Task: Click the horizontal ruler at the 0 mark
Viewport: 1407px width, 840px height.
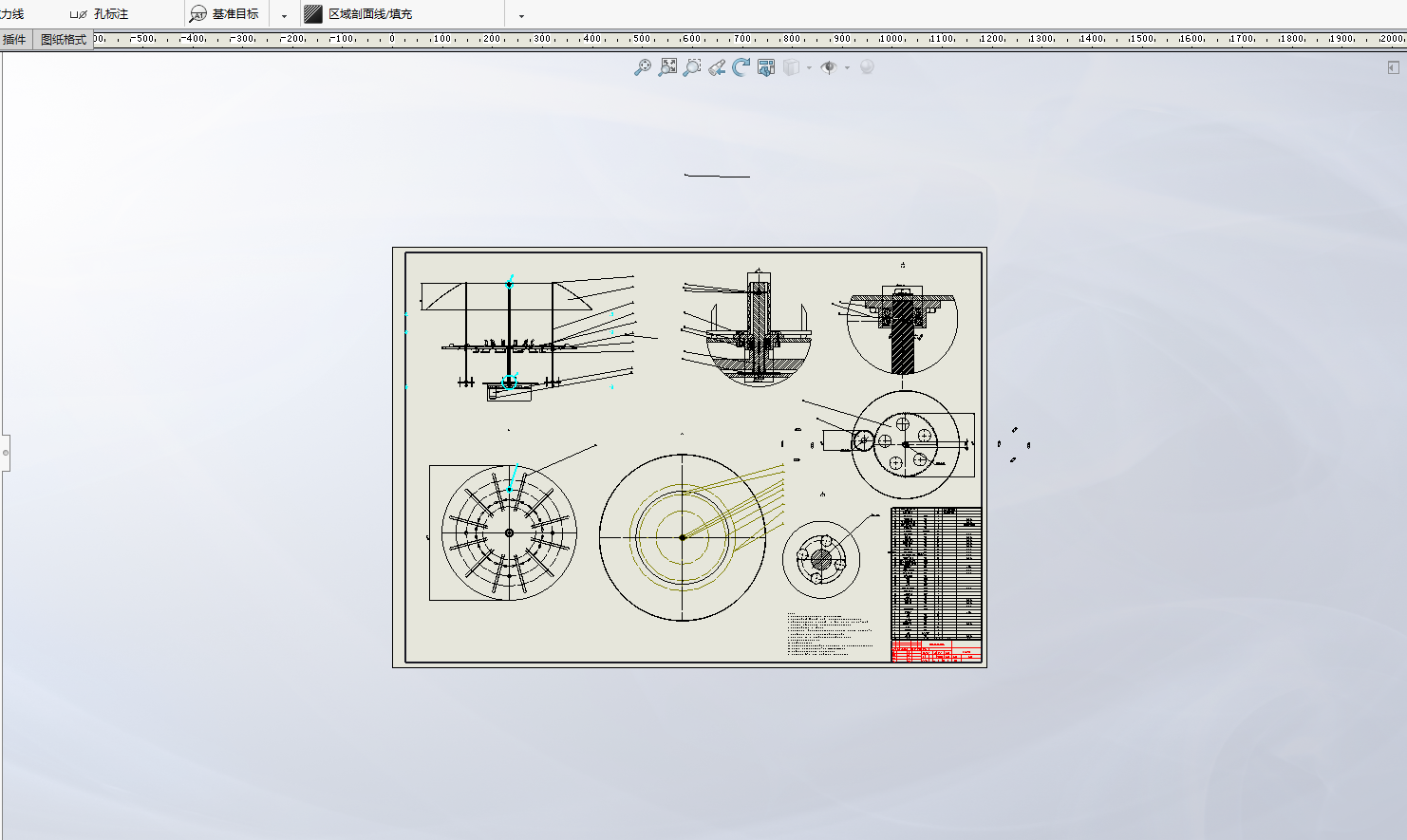Action: (x=391, y=40)
